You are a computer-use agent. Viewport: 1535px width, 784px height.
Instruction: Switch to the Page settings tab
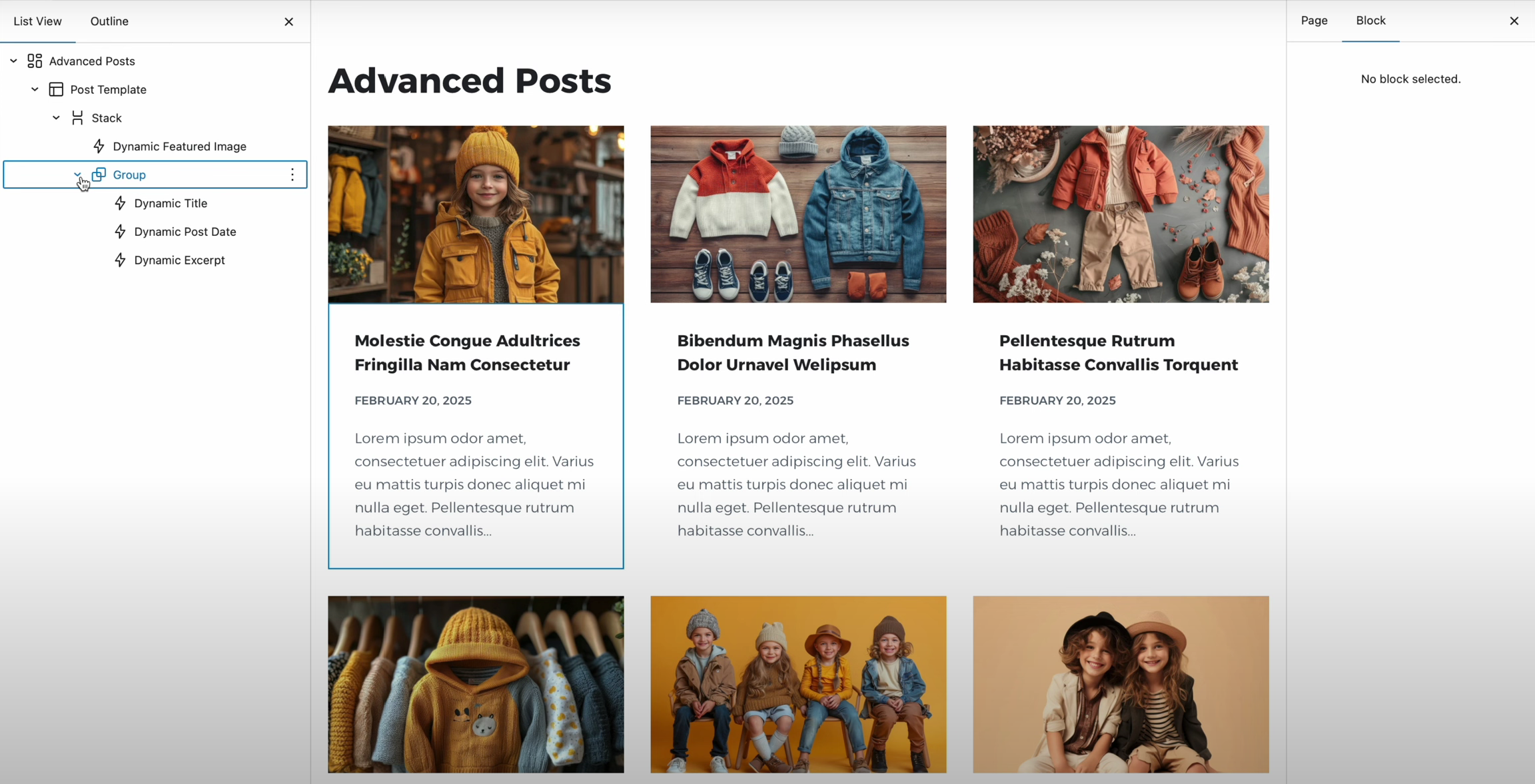1314,21
